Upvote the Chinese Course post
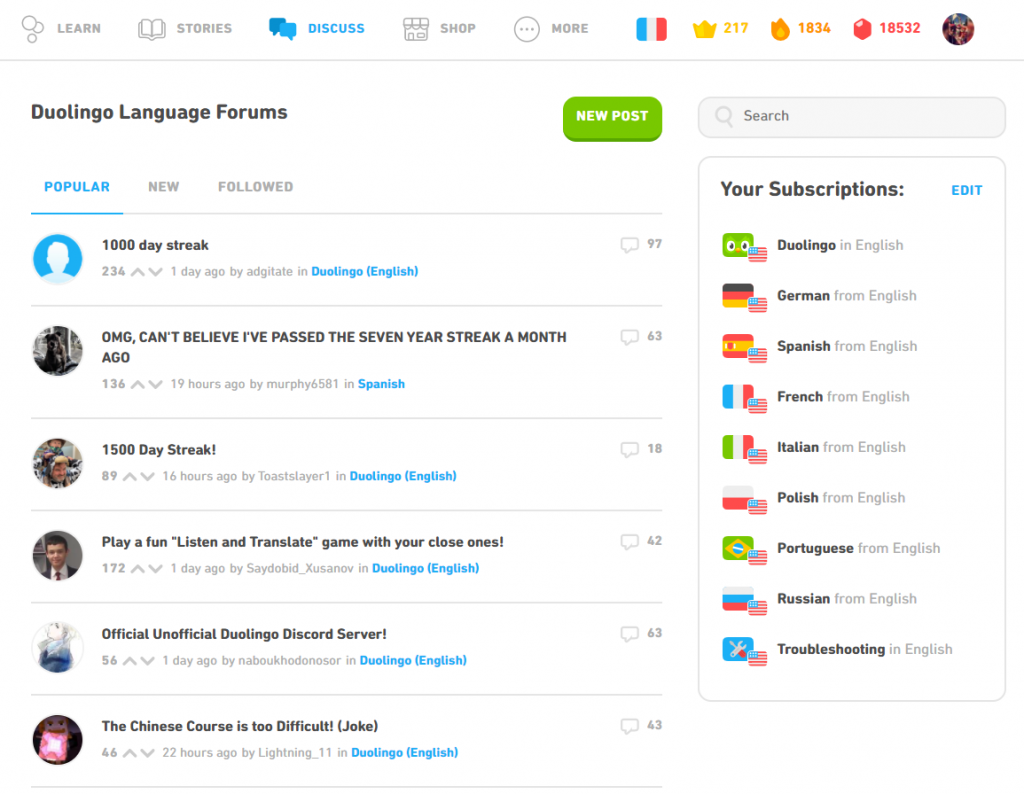 tap(130, 753)
